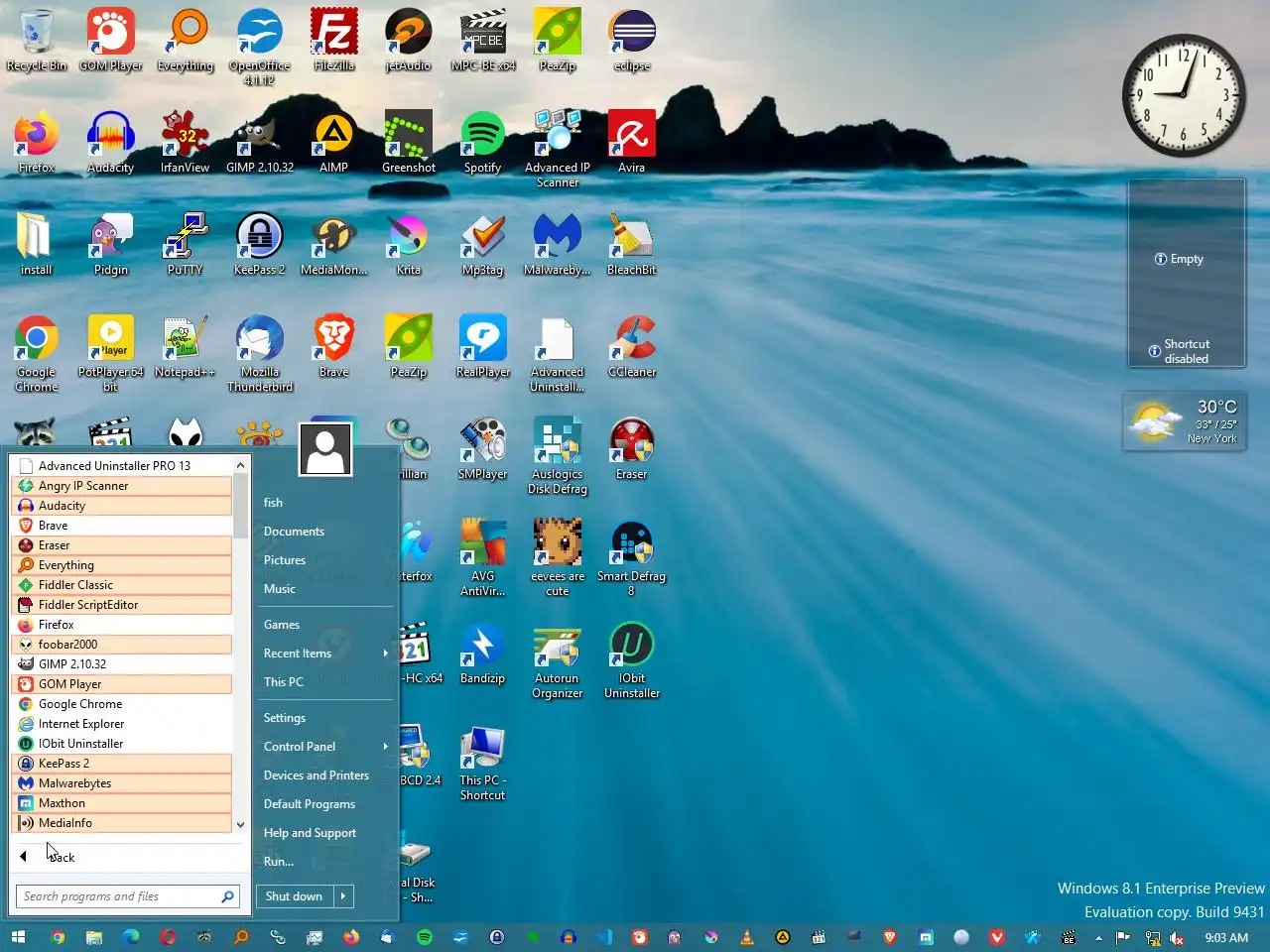The width and height of the screenshot is (1270, 952).
Task: Open Devices and Printers
Action: point(317,775)
